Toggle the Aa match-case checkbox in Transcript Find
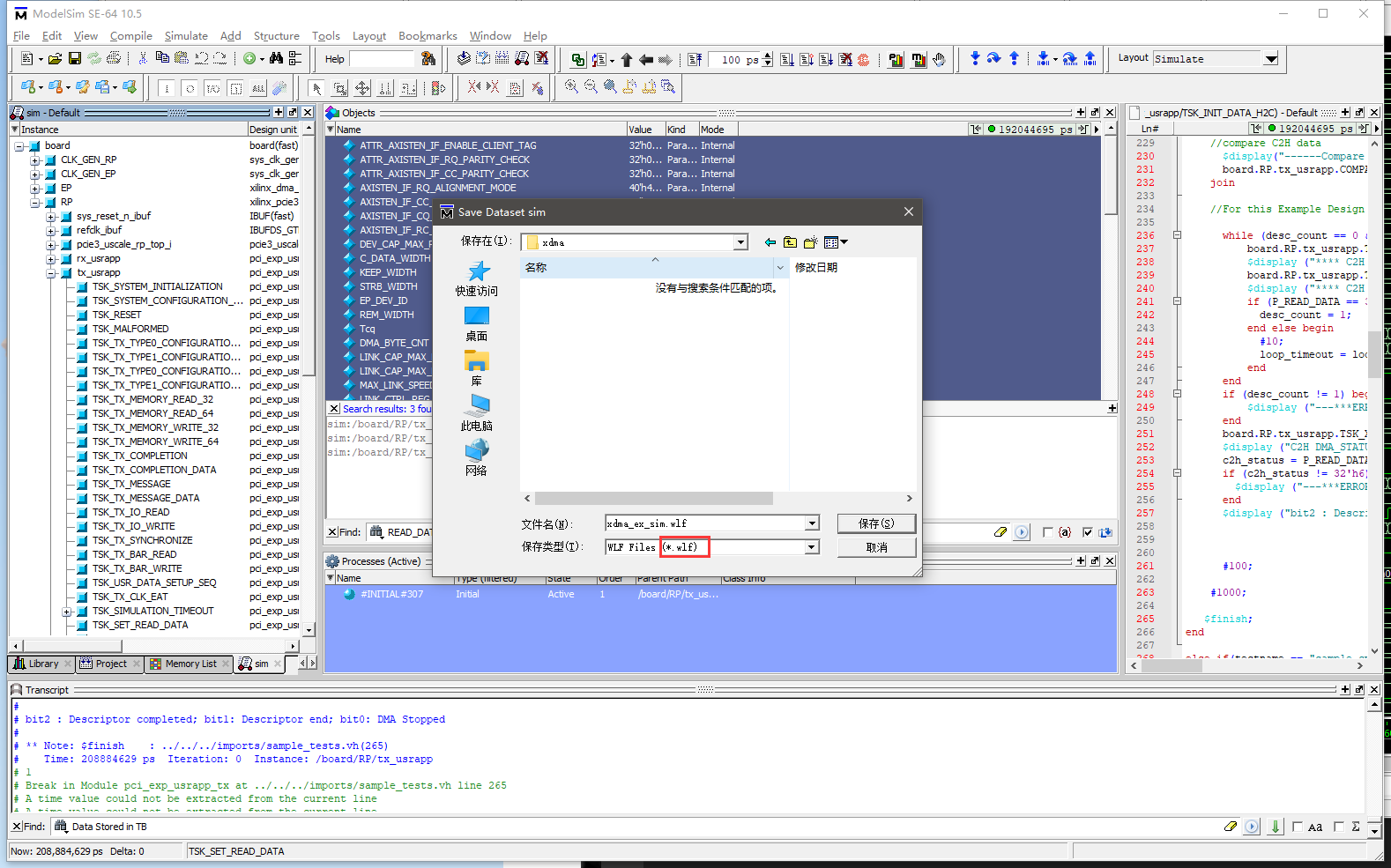Image resolution: width=1391 pixels, height=868 pixels. [x=1298, y=827]
